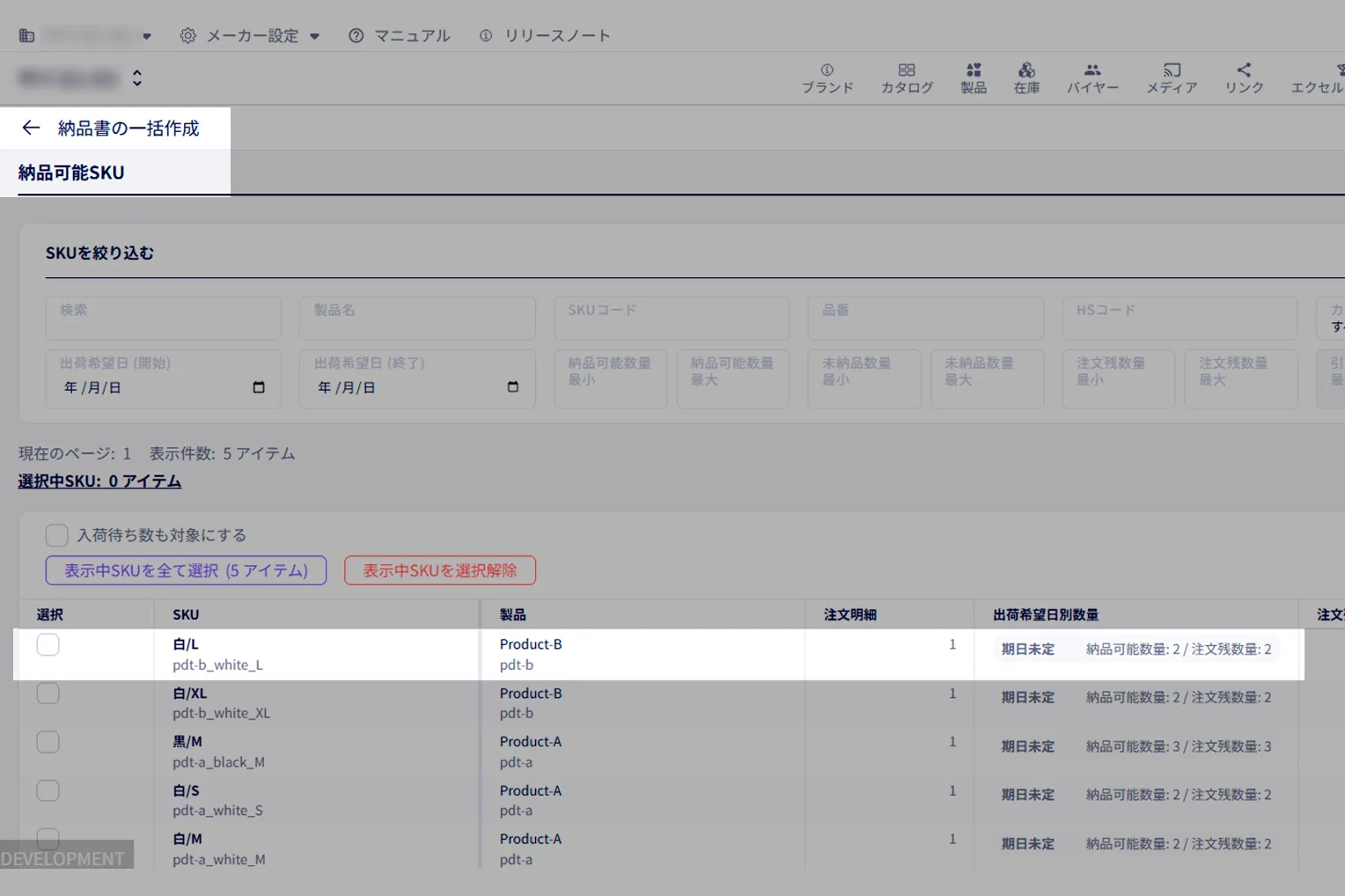
Task: Click the question mark icon for マニュアル
Action: 356,36
